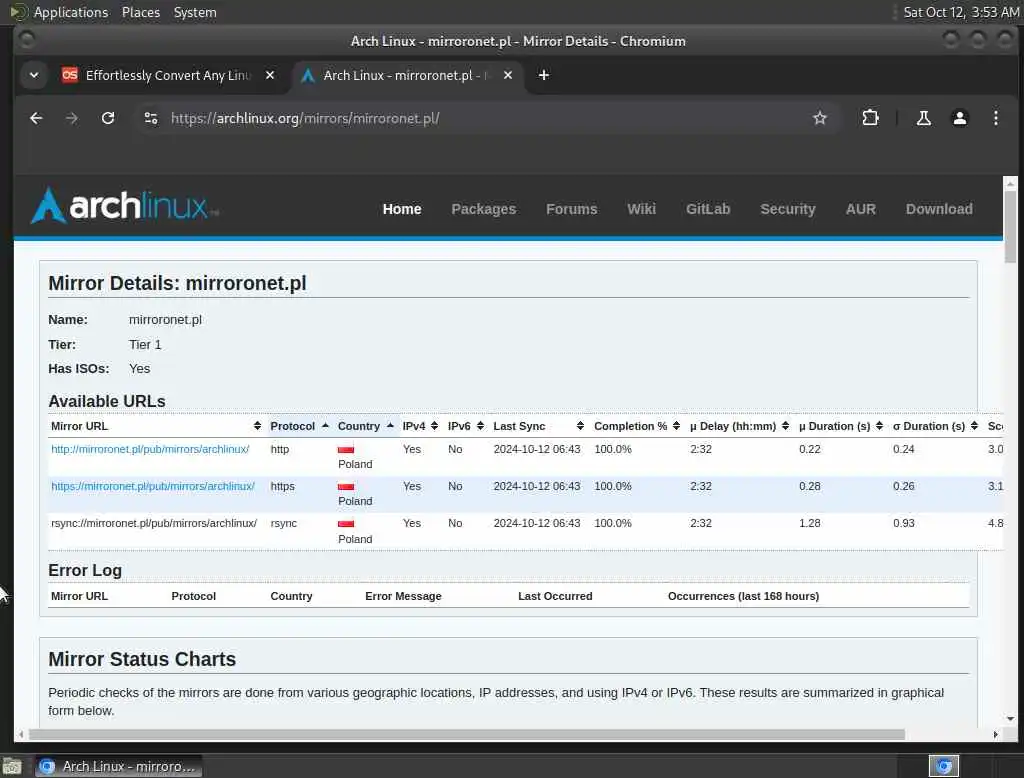This screenshot has width=1024, height=778.
Task: Click the 'Mirror Status Charts' heading
Action: pos(142,659)
